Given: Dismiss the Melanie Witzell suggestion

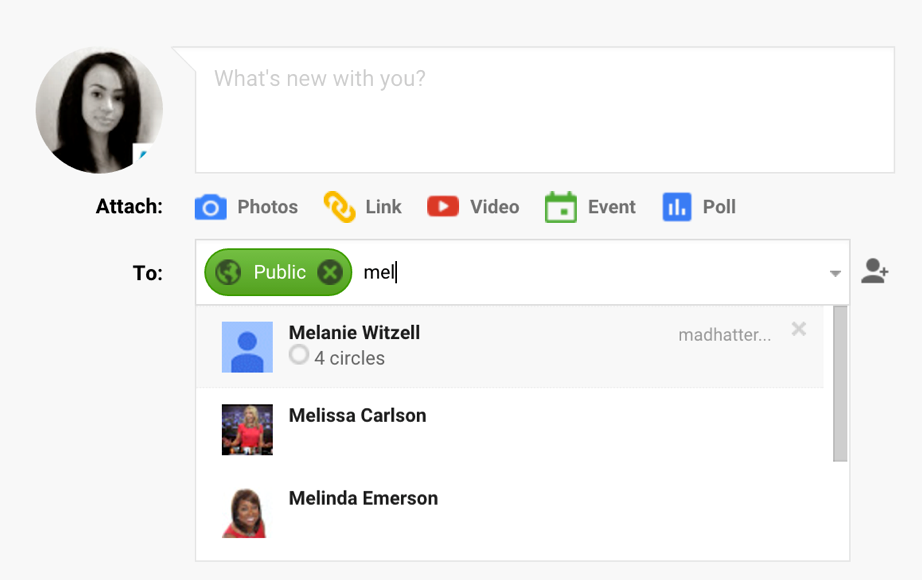Looking at the screenshot, I should point(799,329).
